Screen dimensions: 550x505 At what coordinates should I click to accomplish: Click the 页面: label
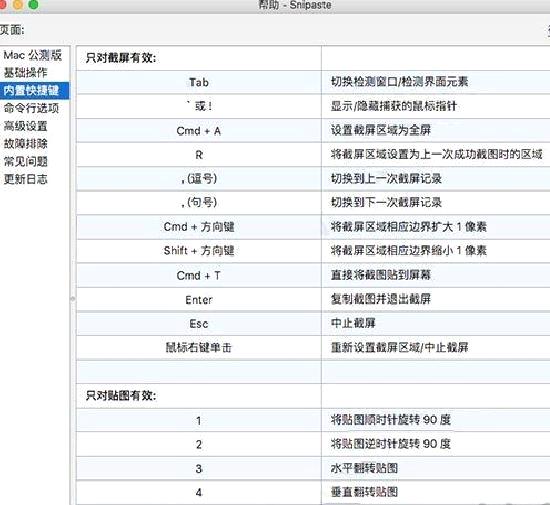(12, 31)
